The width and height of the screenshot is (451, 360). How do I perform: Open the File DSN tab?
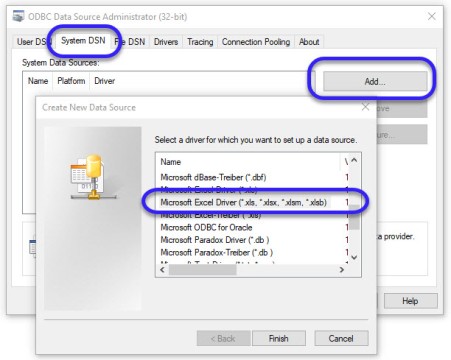pyautogui.click(x=130, y=42)
